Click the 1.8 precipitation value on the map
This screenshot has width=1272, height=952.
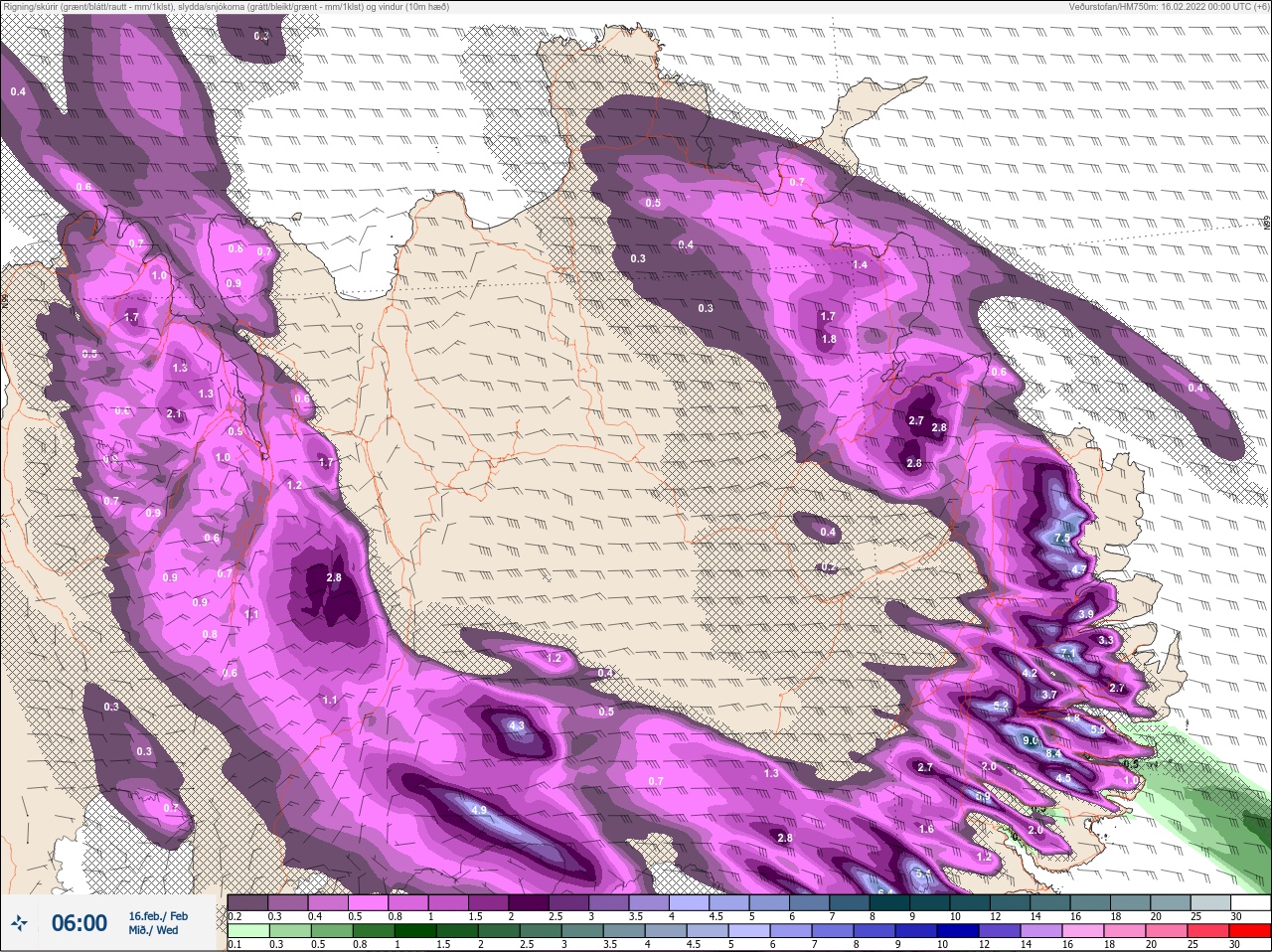coord(829,339)
